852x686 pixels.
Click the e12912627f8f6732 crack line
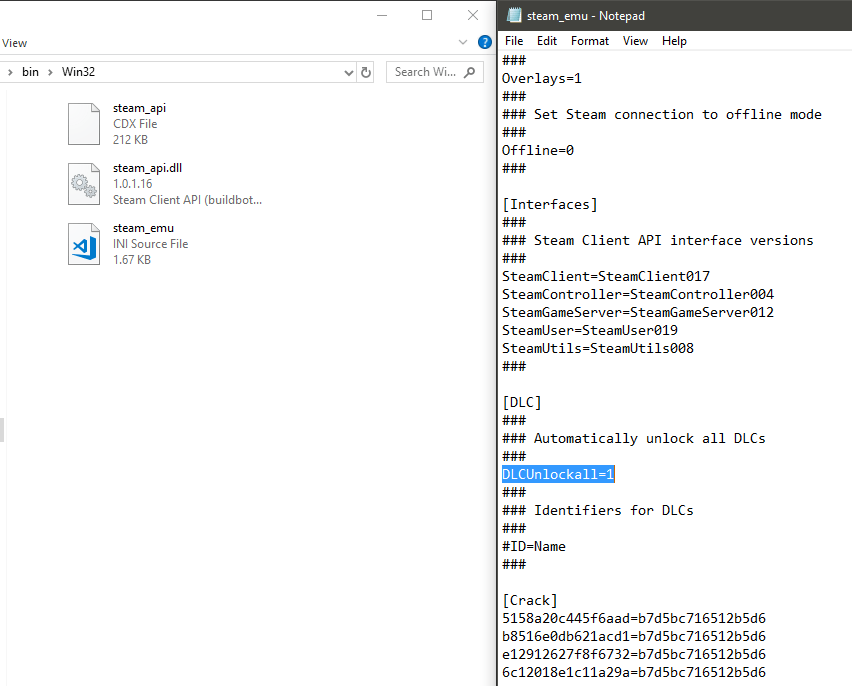[634, 654]
